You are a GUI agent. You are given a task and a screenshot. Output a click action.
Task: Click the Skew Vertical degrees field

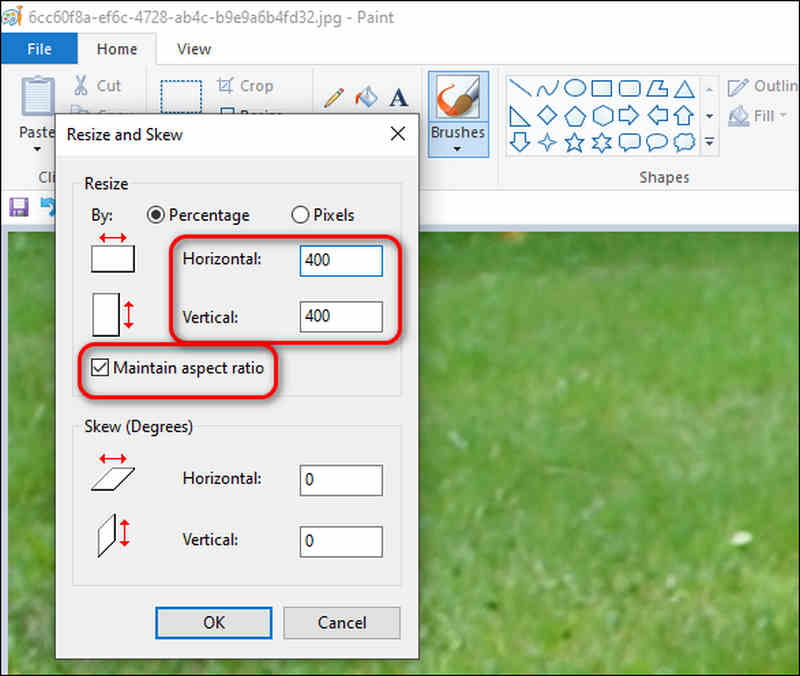[341, 541]
